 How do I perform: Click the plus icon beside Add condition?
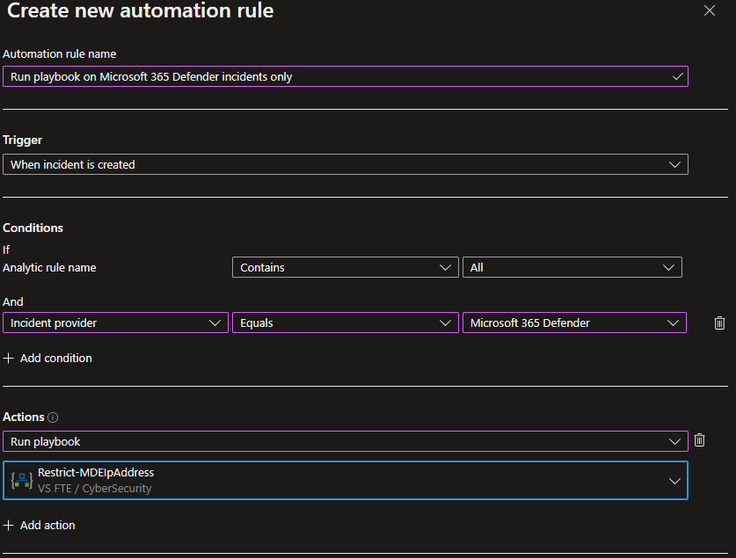[9, 358]
